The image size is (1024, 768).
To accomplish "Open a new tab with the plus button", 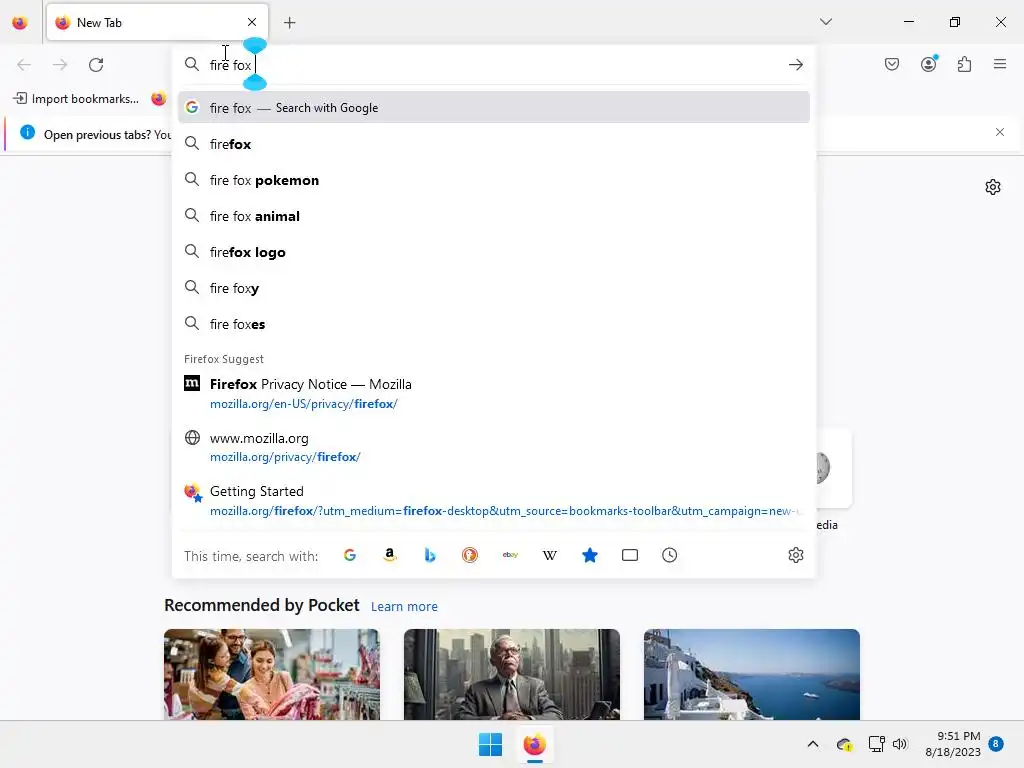I will coord(289,23).
